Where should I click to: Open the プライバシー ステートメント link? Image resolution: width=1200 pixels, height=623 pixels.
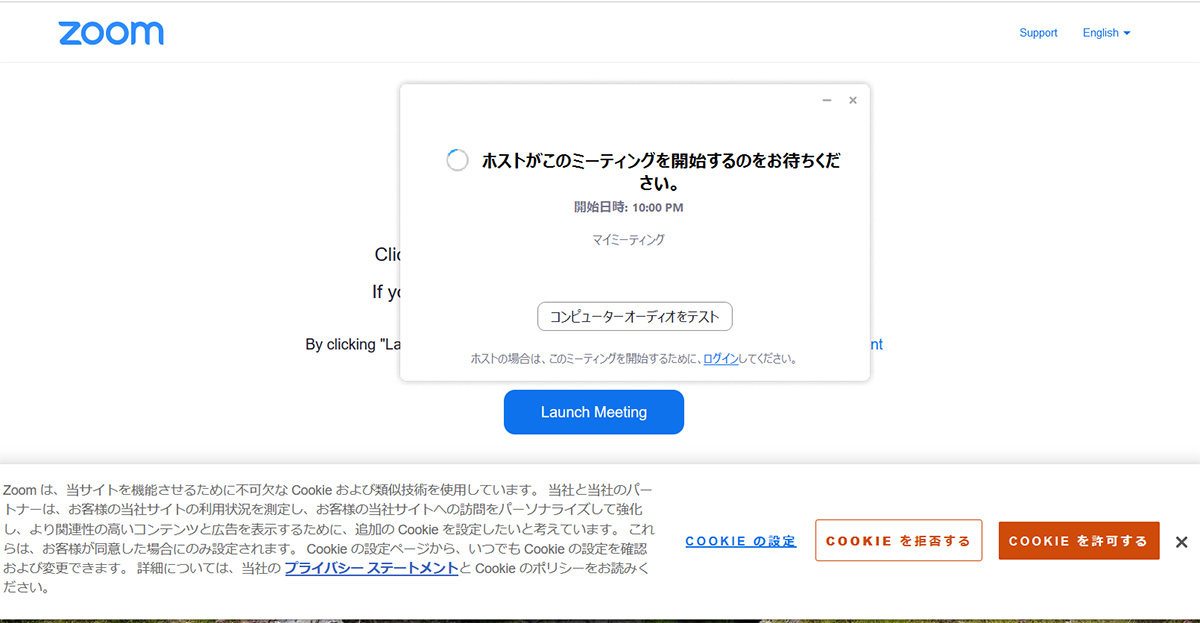point(371,568)
